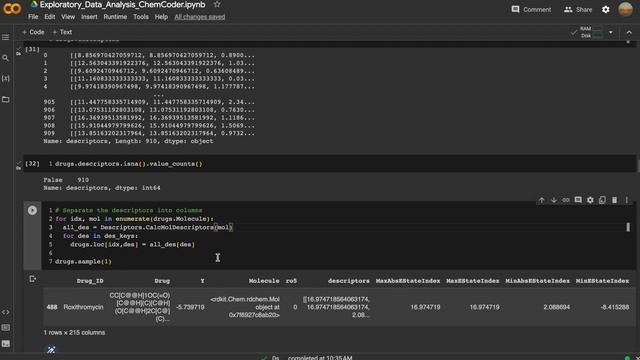Image resolution: width=640 pixels, height=360 pixels.
Task: Add a new Text cell
Action: pos(62,32)
